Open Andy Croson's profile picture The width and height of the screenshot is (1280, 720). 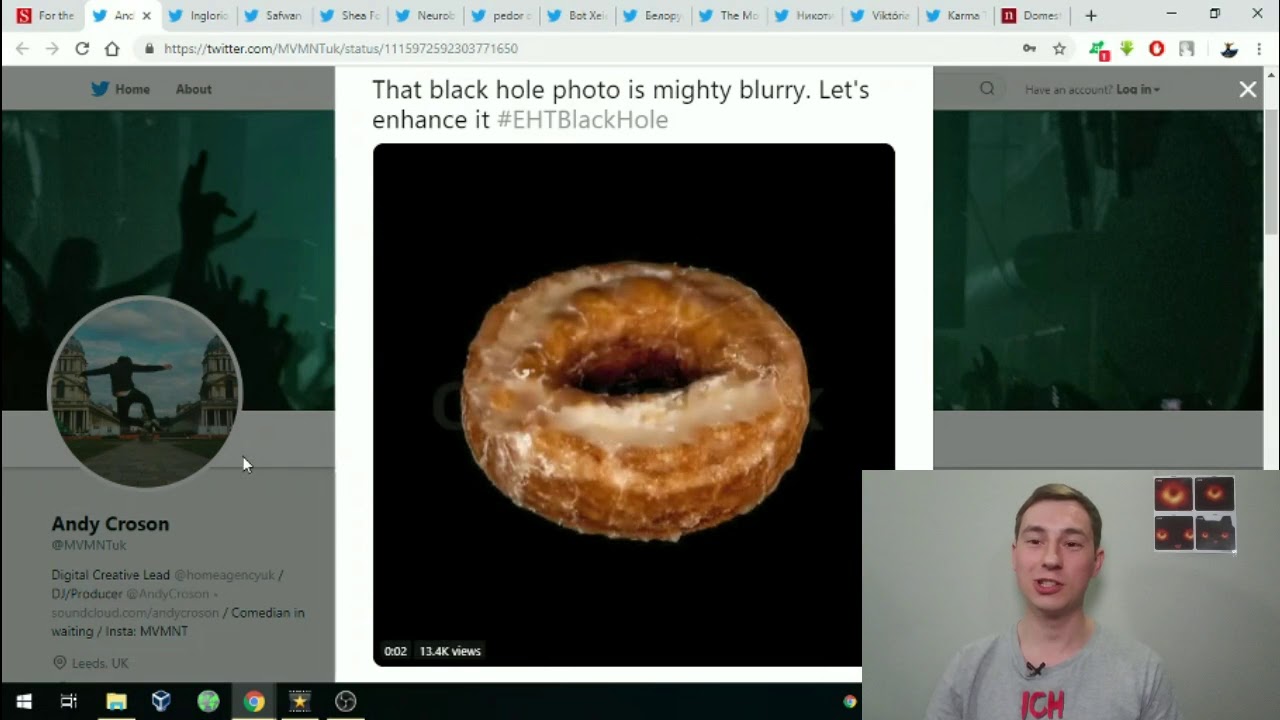click(x=145, y=392)
